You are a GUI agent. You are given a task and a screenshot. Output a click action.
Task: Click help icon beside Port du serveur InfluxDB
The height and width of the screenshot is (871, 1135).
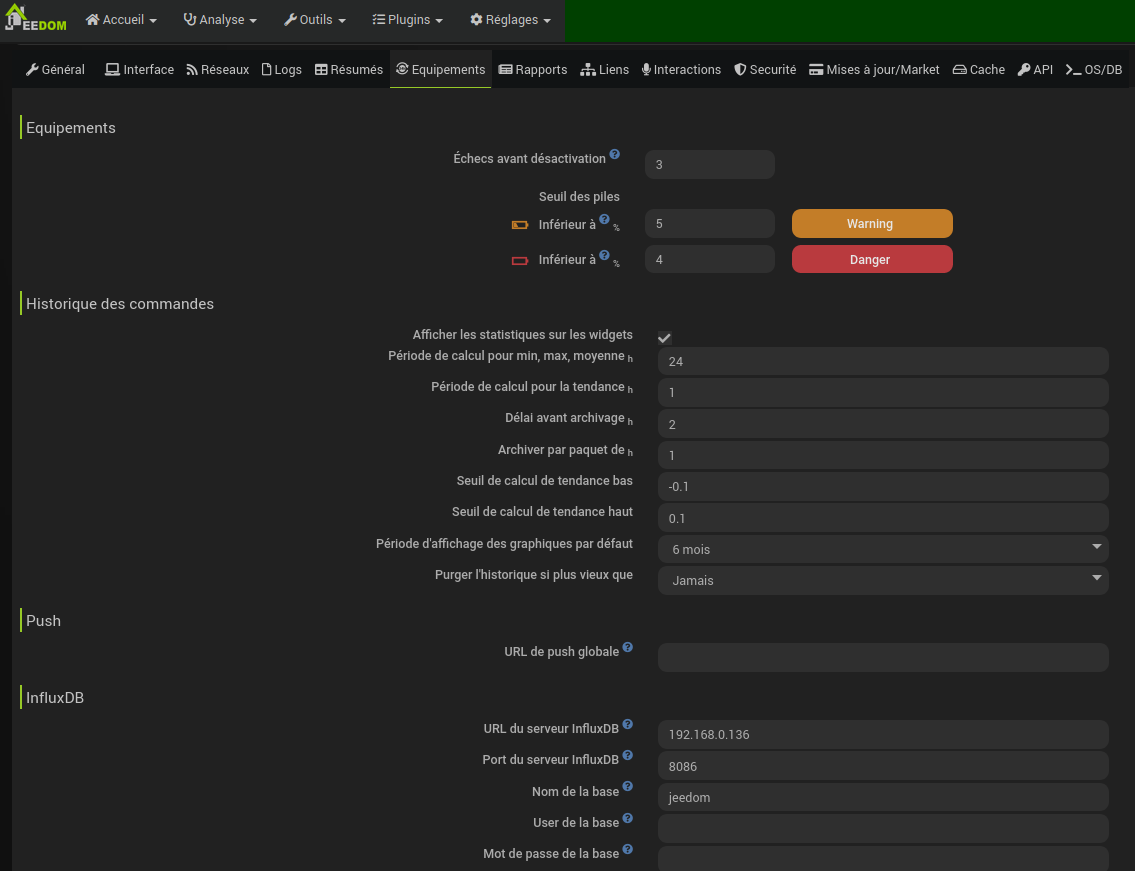pos(628,756)
